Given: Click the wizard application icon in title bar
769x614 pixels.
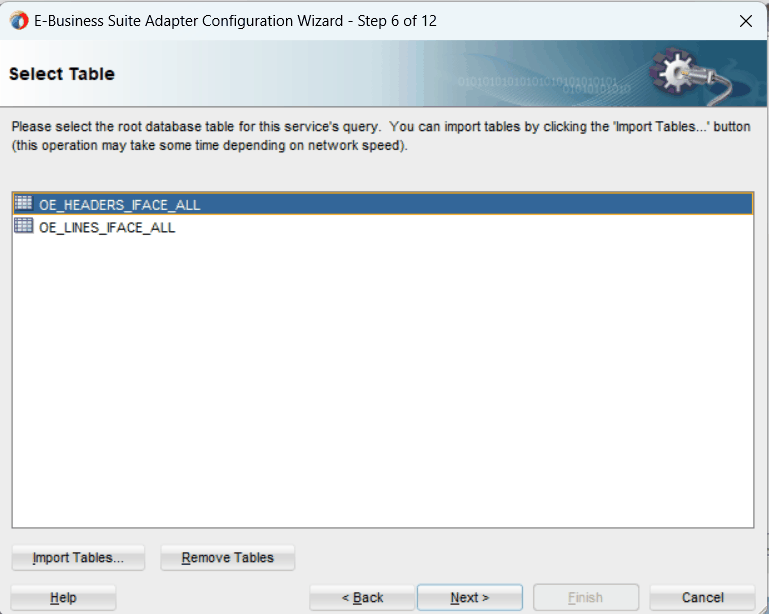Looking at the screenshot, I should 19,21.
